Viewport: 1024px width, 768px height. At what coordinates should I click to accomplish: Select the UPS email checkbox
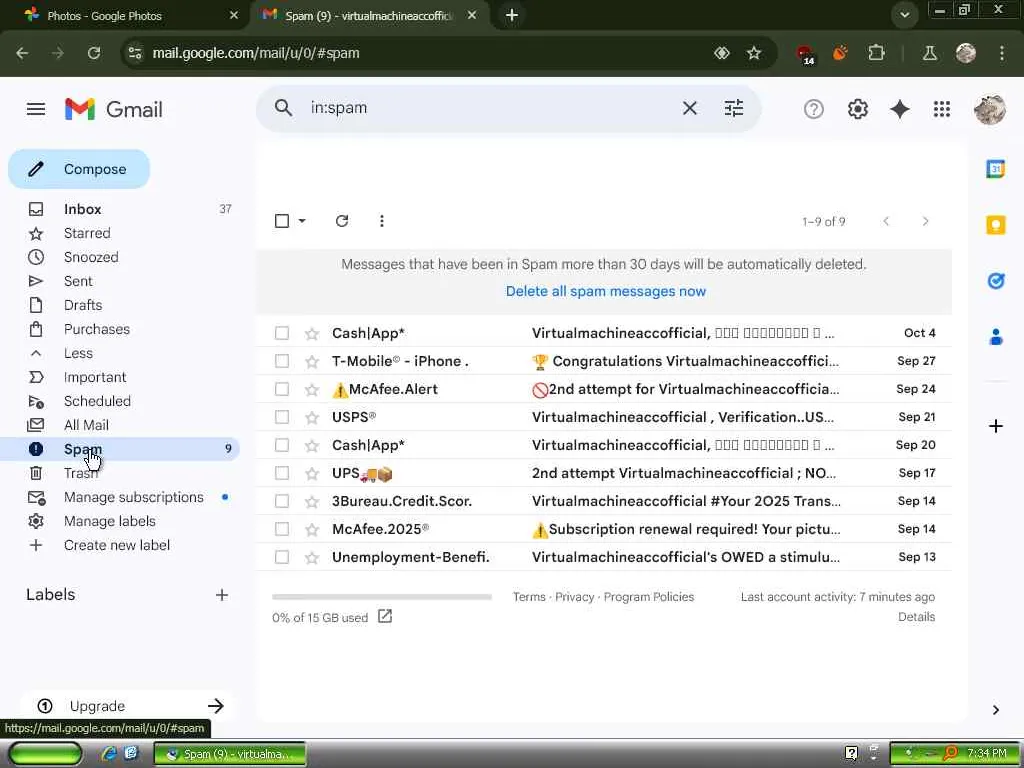click(x=281, y=473)
